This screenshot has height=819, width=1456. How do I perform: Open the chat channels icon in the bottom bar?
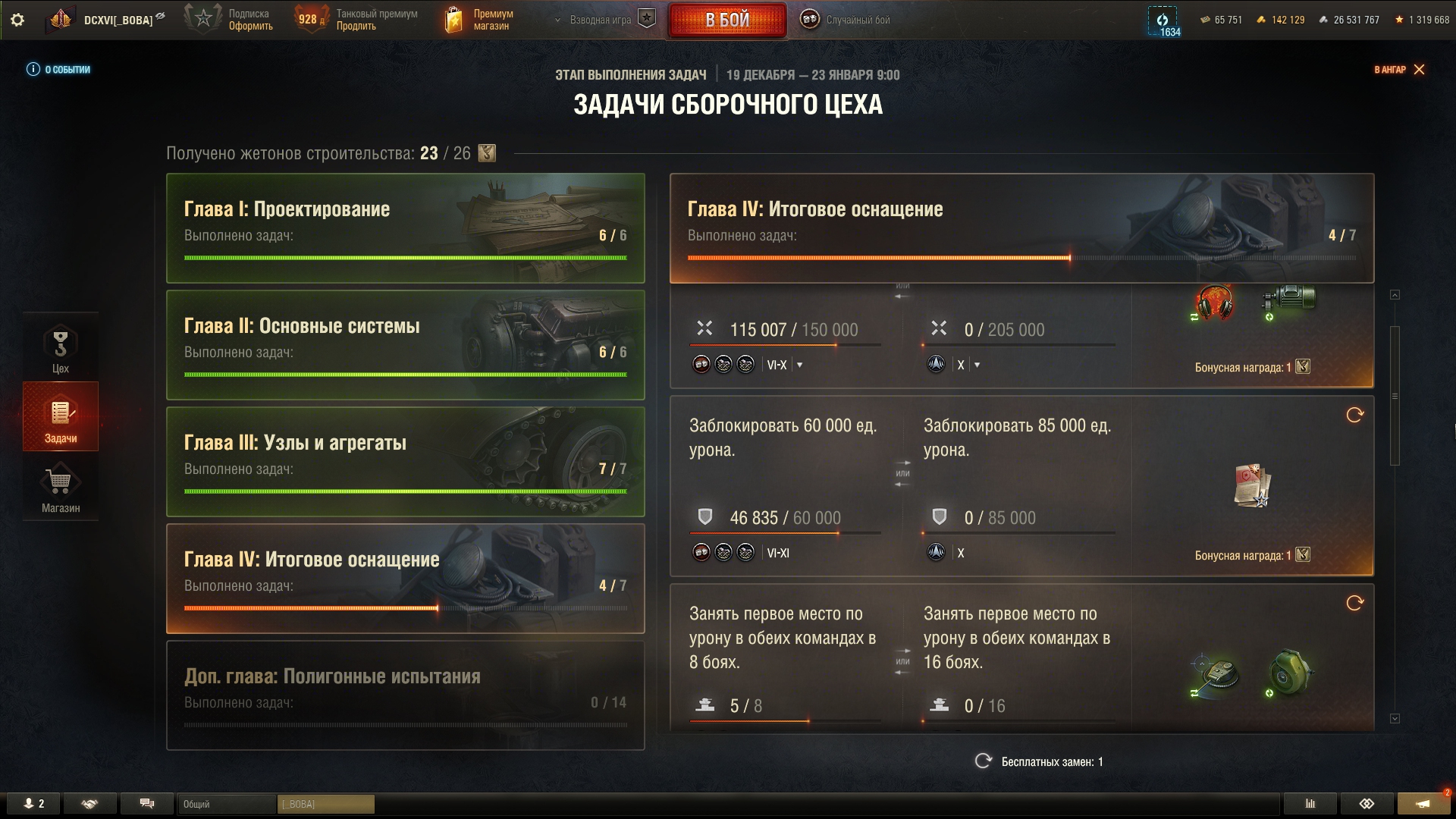click(x=147, y=804)
